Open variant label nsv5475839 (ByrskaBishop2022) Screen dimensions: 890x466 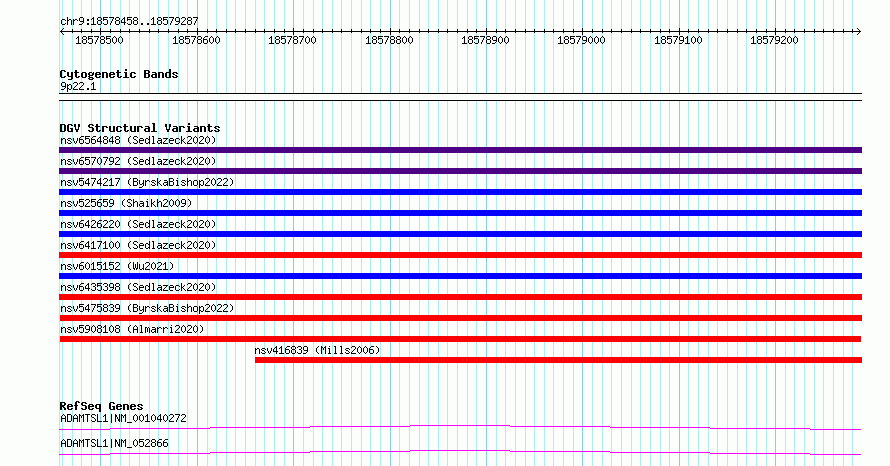point(147,308)
